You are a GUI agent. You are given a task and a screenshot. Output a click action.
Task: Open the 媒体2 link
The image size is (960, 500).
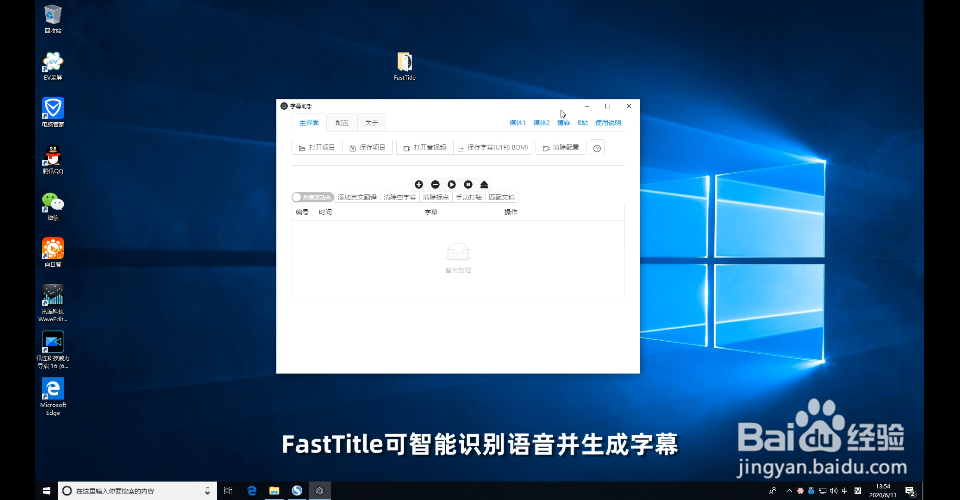pos(541,122)
